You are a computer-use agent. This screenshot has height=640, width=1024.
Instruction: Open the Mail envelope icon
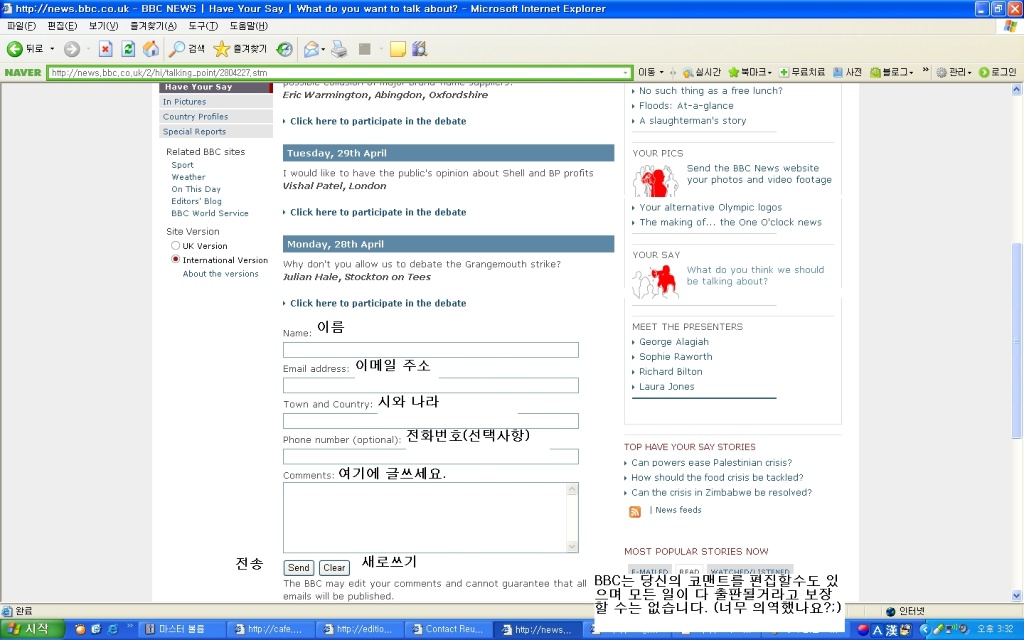point(311,49)
